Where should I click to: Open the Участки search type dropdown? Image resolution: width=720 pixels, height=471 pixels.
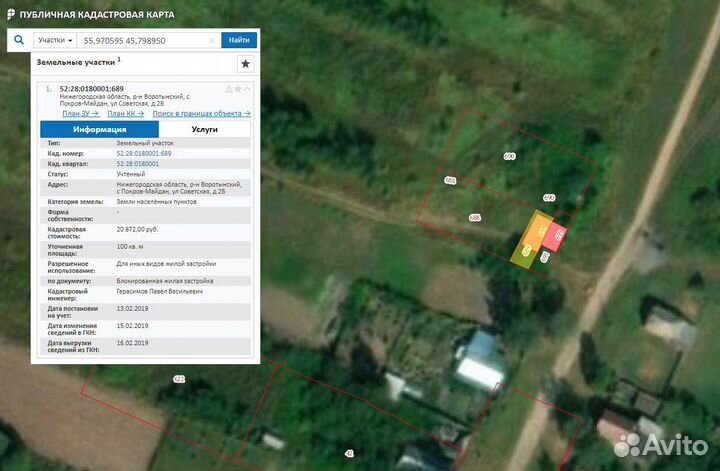point(55,40)
